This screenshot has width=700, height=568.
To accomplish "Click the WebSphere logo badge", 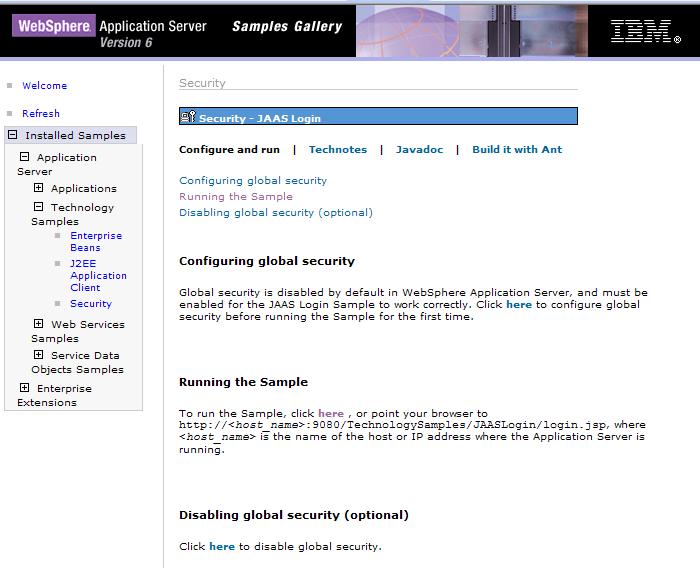I will pos(54,25).
